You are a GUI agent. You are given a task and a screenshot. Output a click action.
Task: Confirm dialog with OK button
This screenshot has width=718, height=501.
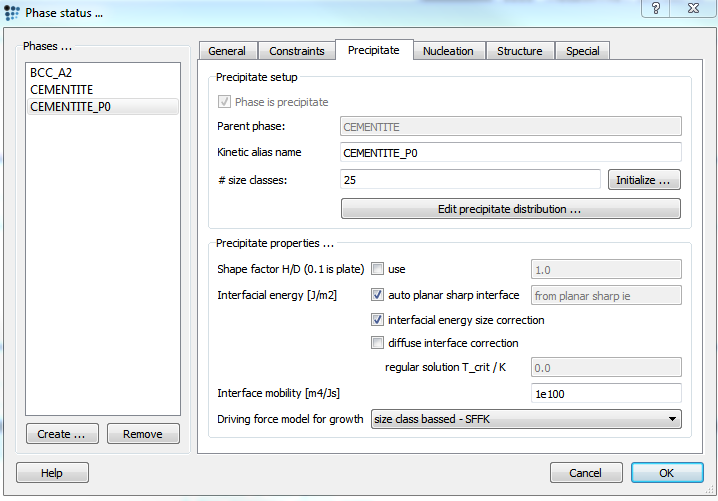(666, 473)
